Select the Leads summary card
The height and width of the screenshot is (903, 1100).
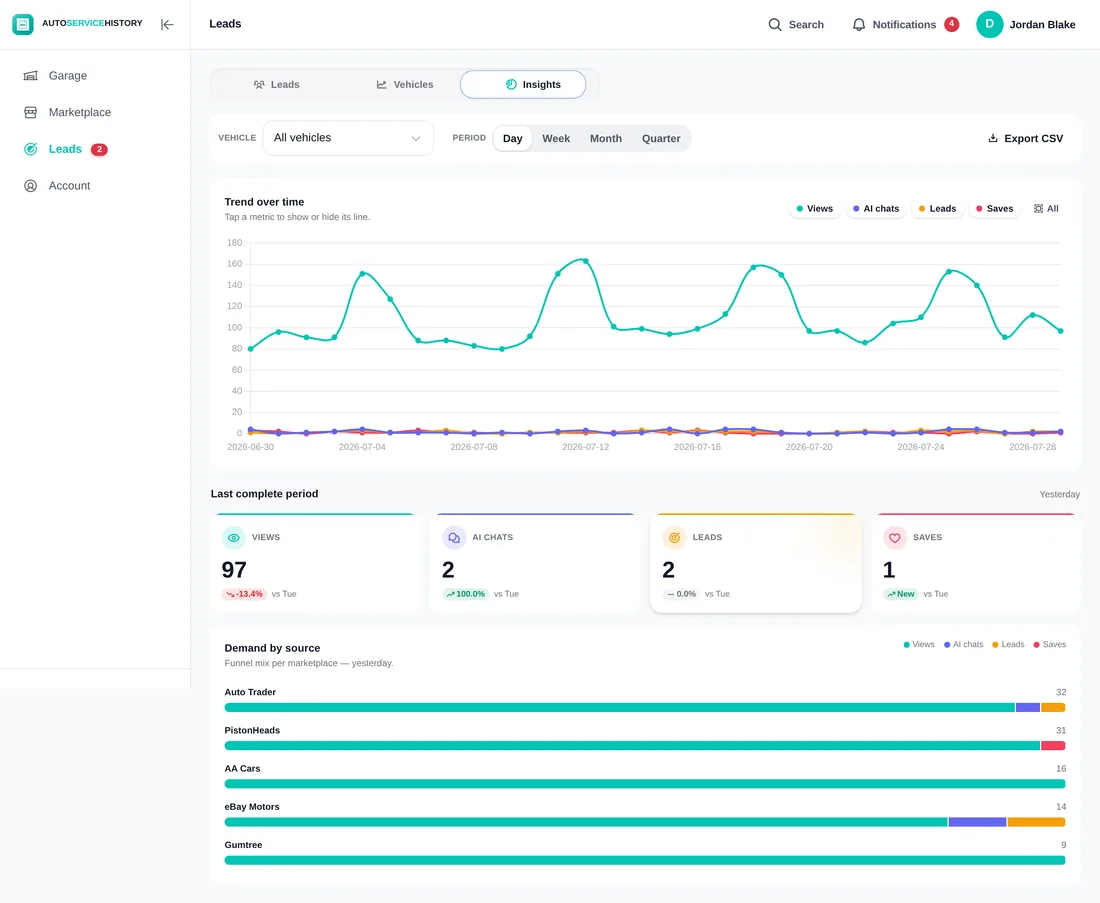tap(756, 563)
